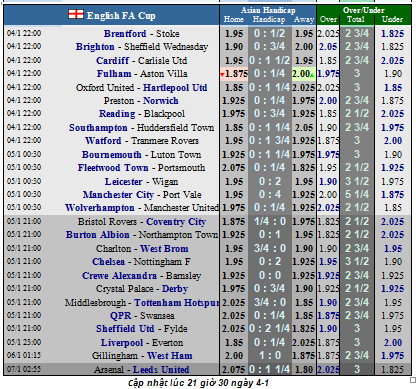Open the Fulham - Aston Villa match
The height and width of the screenshot is (389, 416).
click(x=142, y=74)
